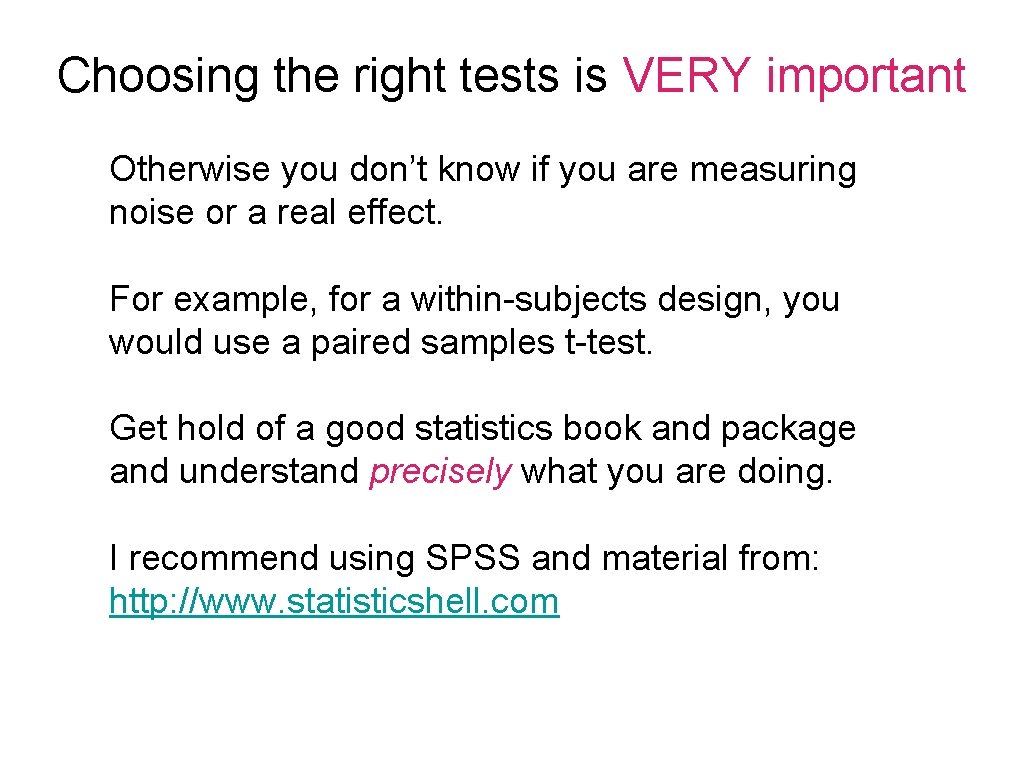Click the line beginning Get hold of

[x=482, y=428]
